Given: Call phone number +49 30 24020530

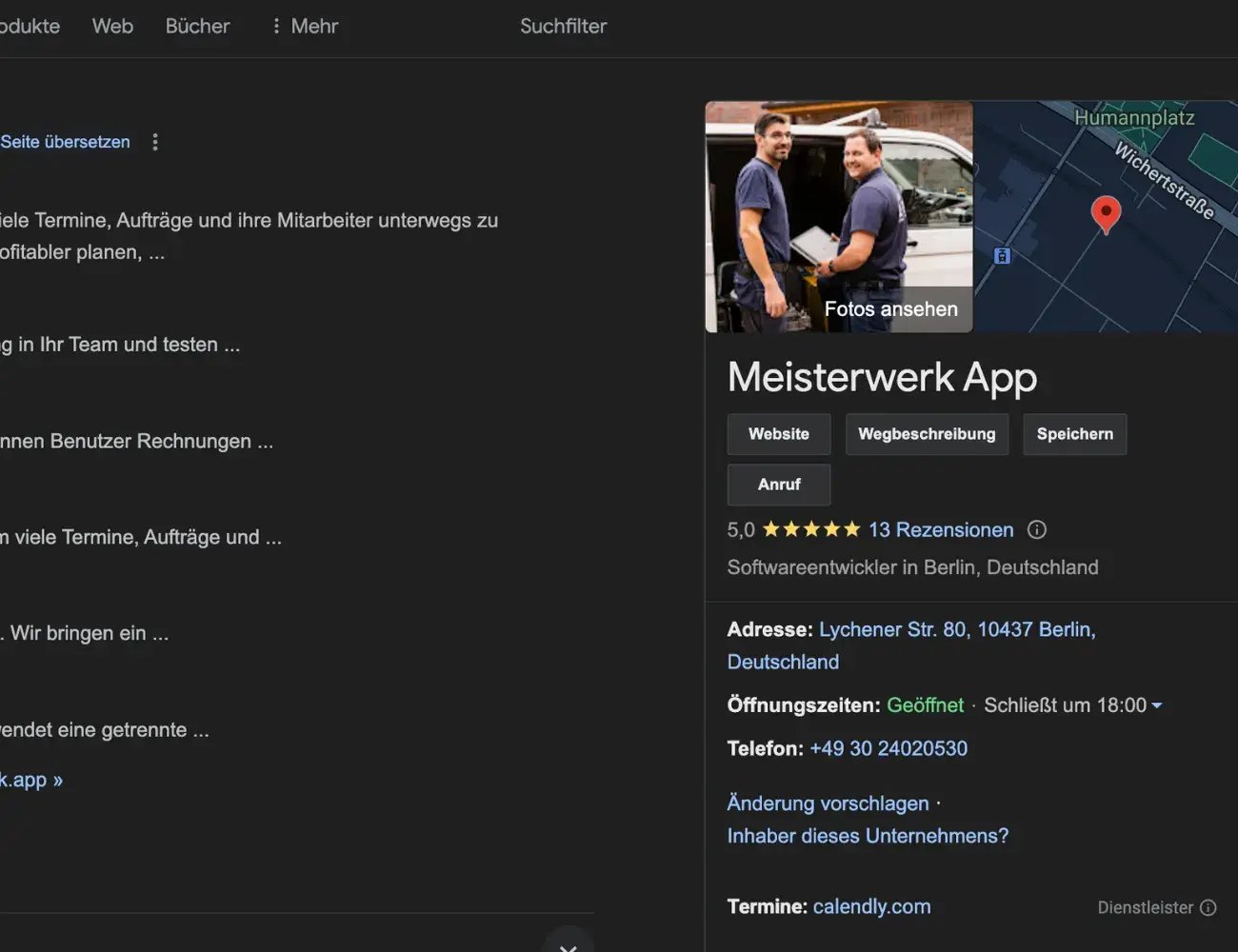Looking at the screenshot, I should (889, 748).
